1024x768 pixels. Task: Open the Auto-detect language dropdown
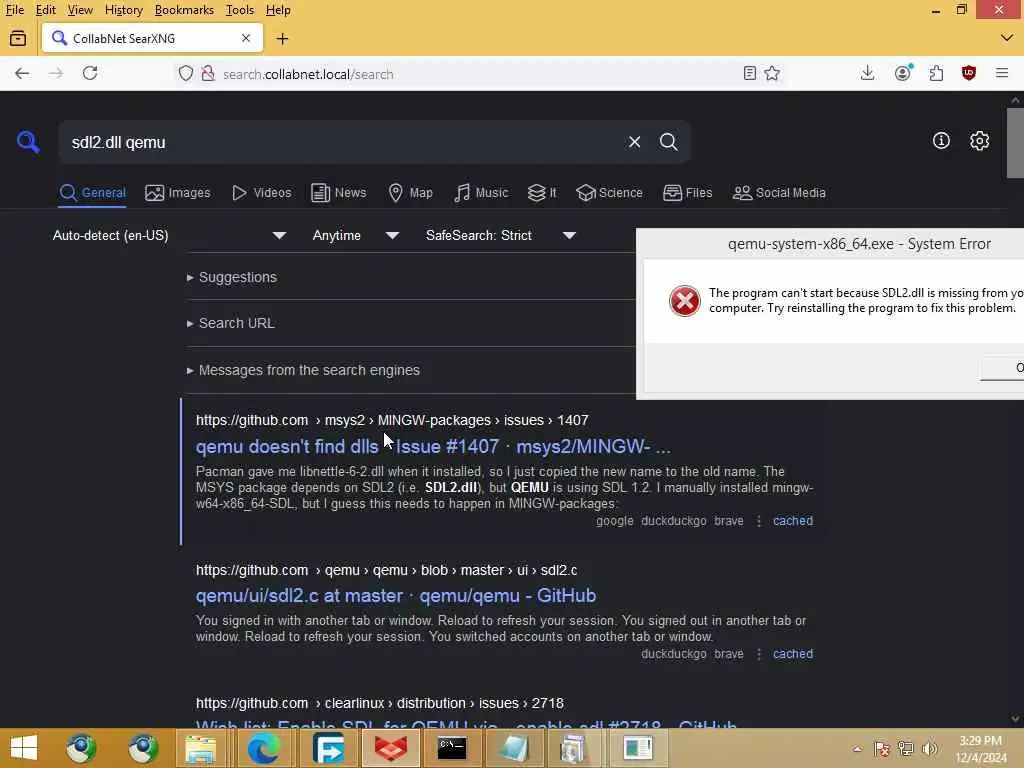pos(169,235)
